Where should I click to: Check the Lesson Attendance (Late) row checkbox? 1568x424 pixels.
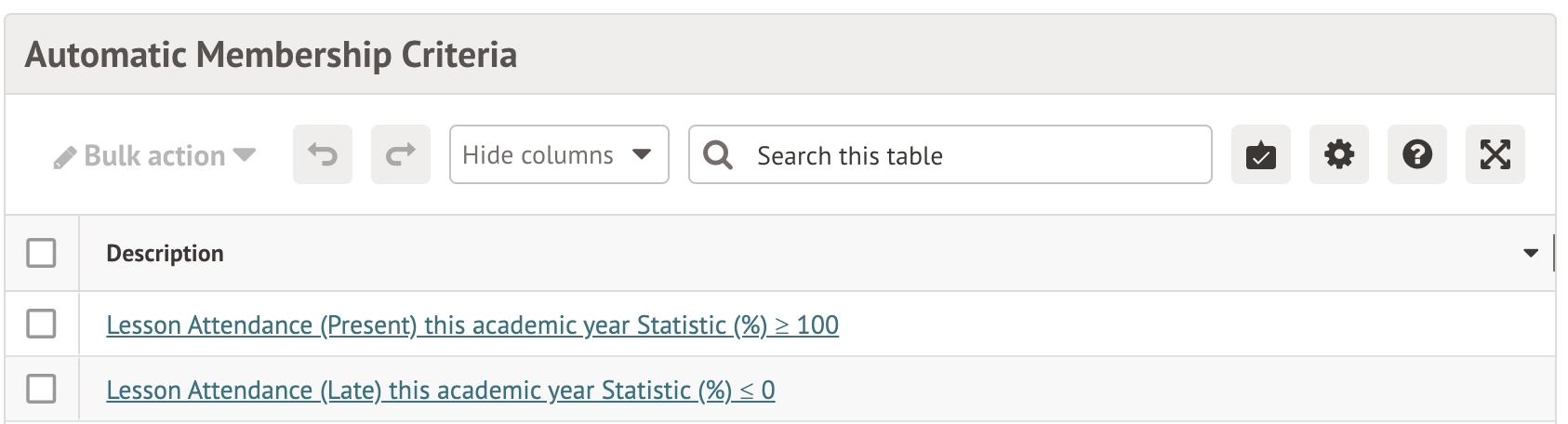tap(41, 389)
